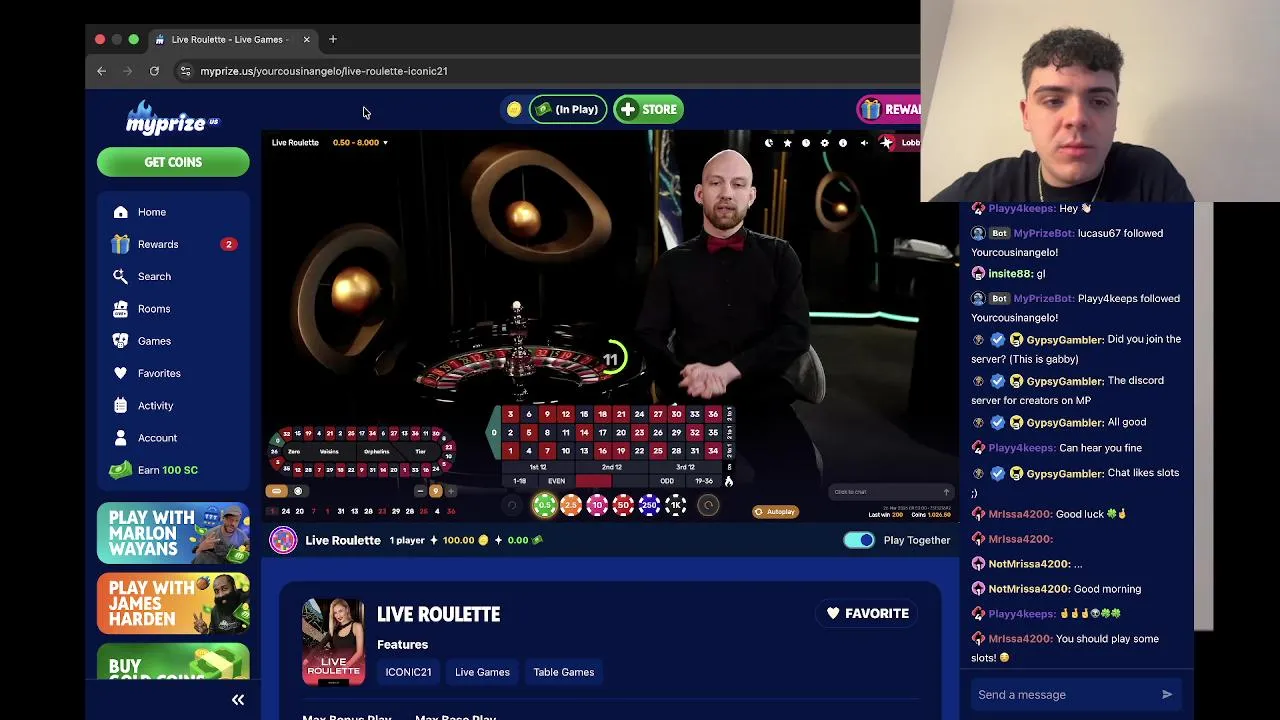Expand the 0.50 - 8.000 bet limits dropdown
Screen dimensions: 1280x720
[360, 143]
